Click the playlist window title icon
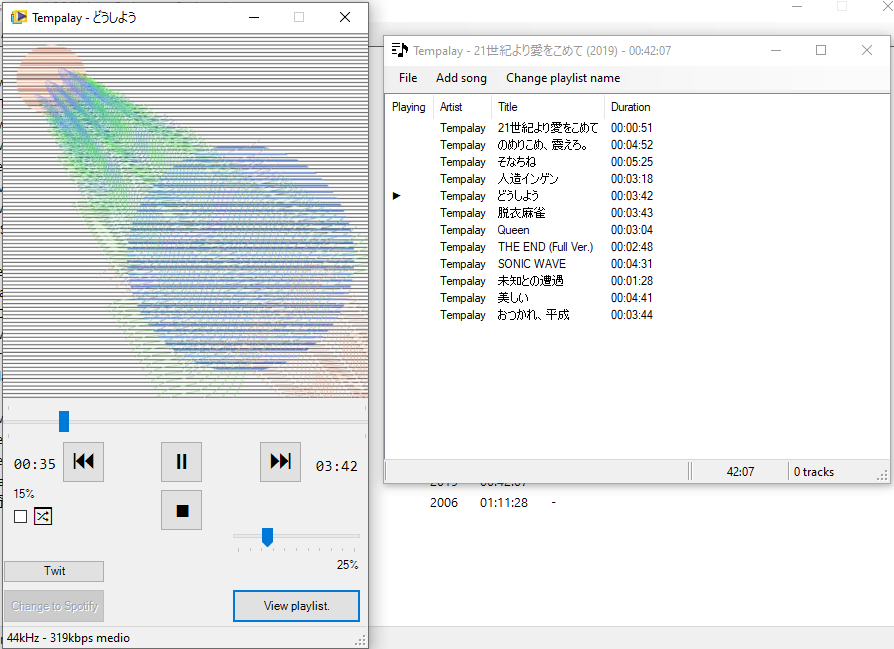 [x=400, y=50]
